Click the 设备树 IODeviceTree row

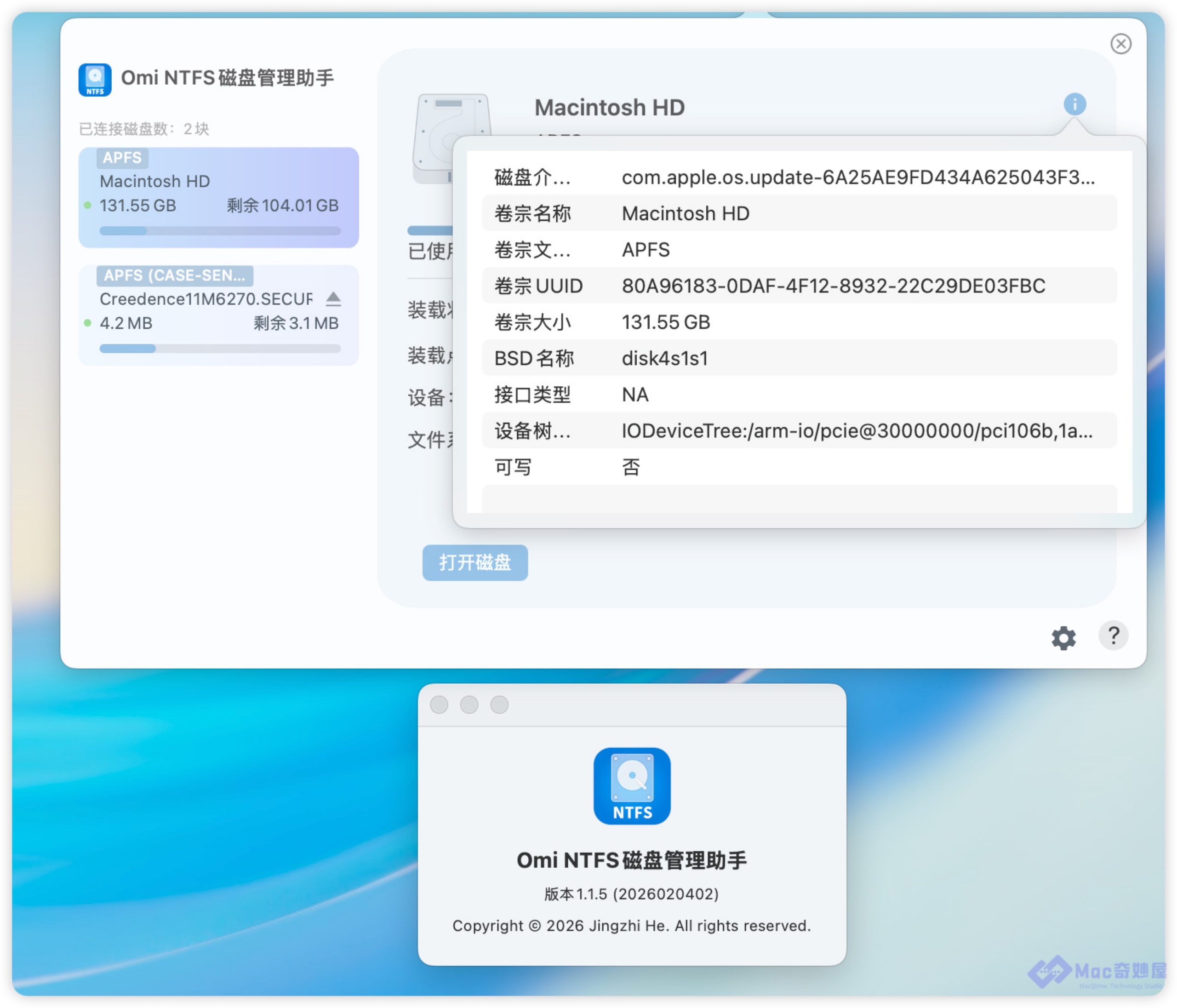(799, 431)
